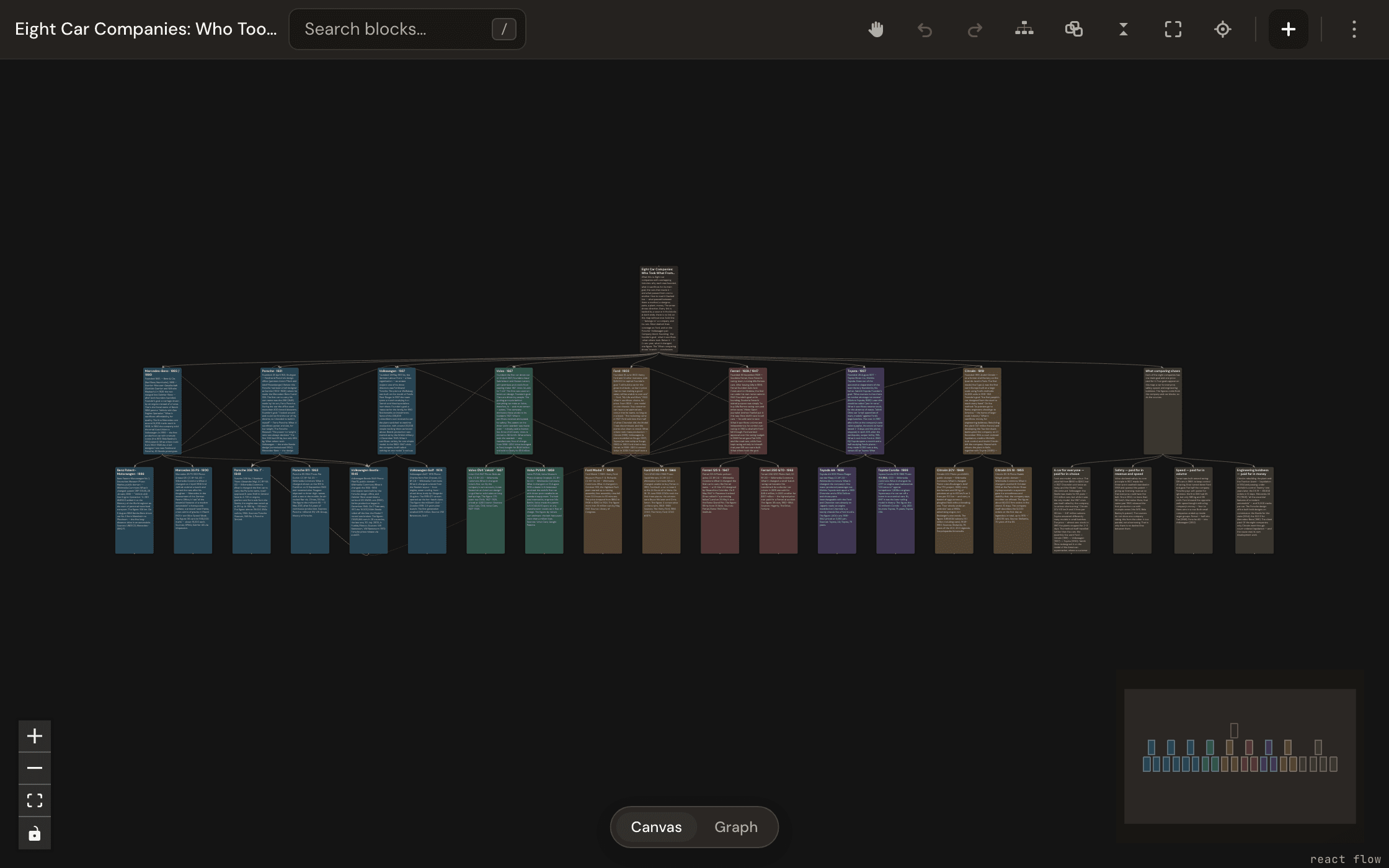Zoom in with the canvas plus control
Viewport: 1389px width, 868px height.
pos(35,736)
